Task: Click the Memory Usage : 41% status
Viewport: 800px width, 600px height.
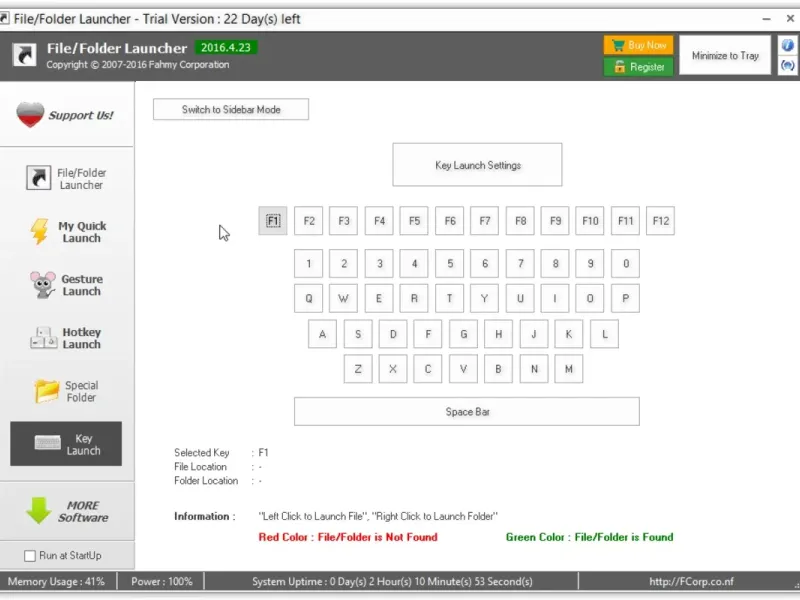Action: click(x=56, y=581)
